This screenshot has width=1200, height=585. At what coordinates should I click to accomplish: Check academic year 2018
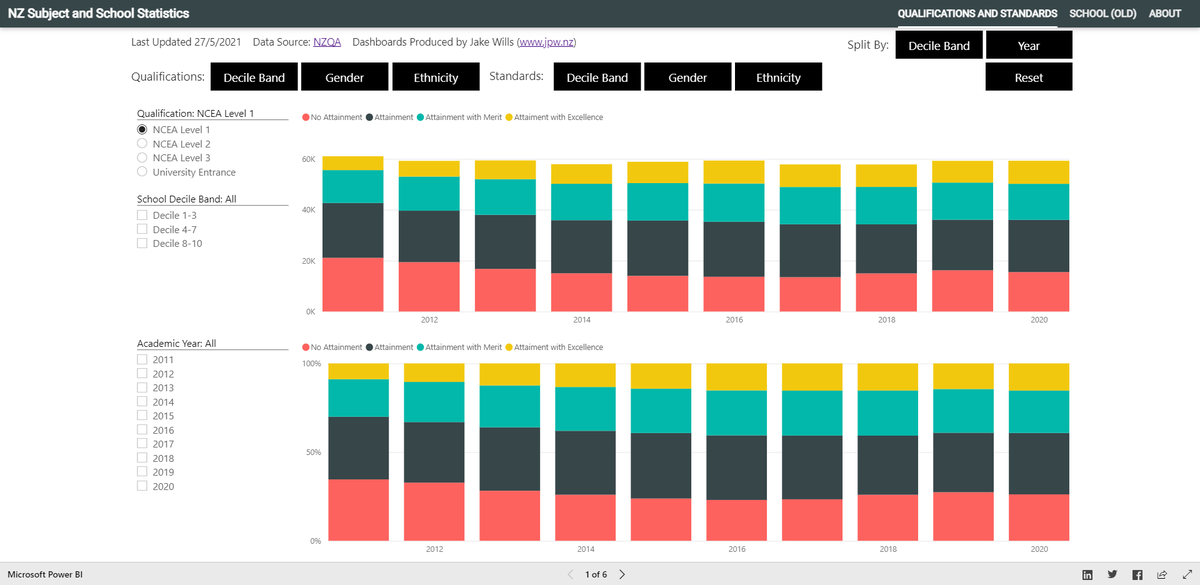(142, 457)
